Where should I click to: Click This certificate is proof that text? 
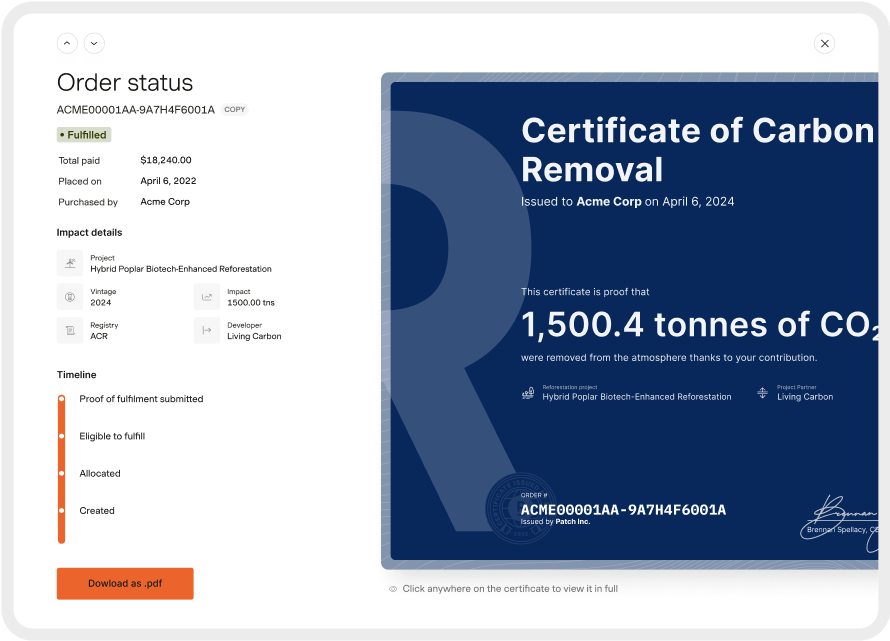click(585, 292)
